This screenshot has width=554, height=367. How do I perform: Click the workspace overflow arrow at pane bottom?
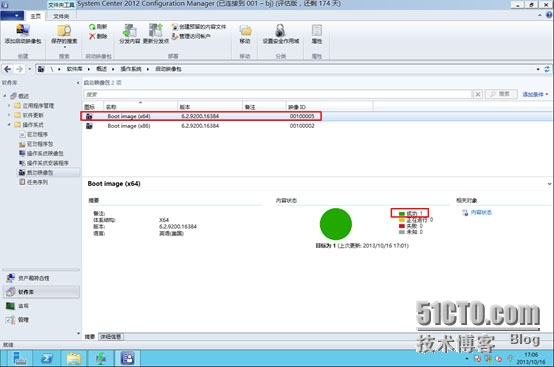pos(78,333)
